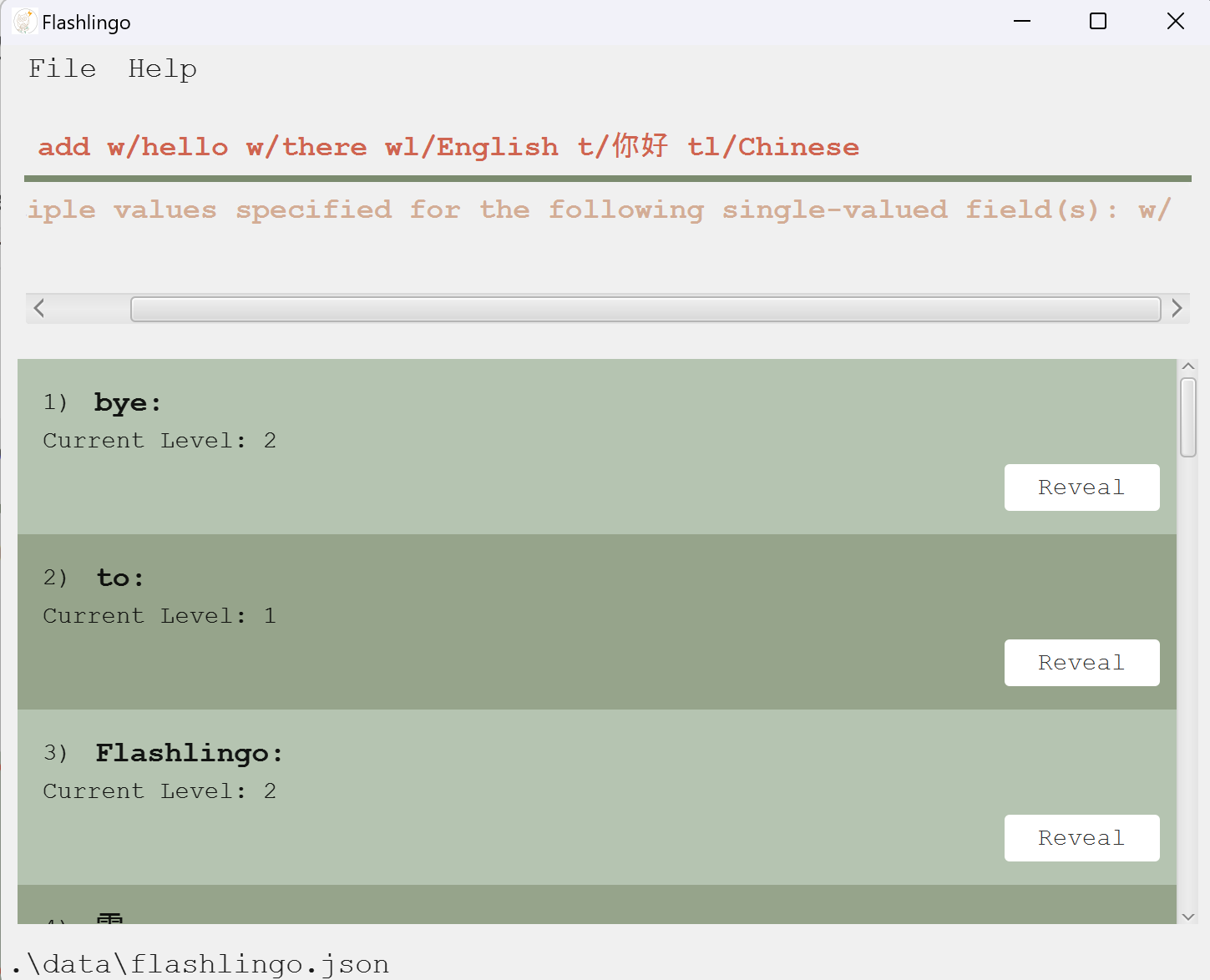Screen dimensions: 1210x980
Task: Reveal the translation for bye
Action: point(1081,487)
